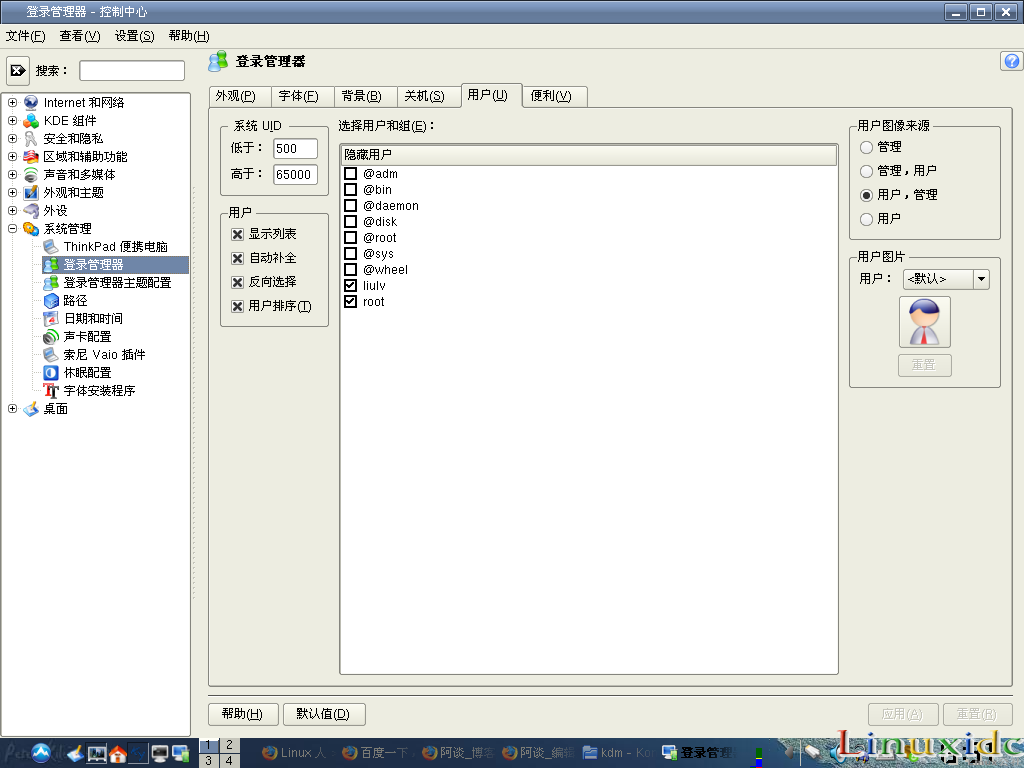Viewport: 1024px width, 768px height.
Task: Check the @root hidden user checkbox
Action: pos(351,237)
